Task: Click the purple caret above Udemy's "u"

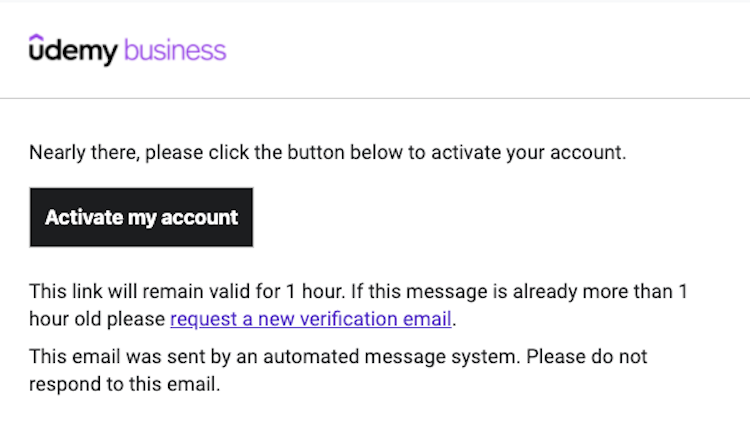Action: coord(37,38)
